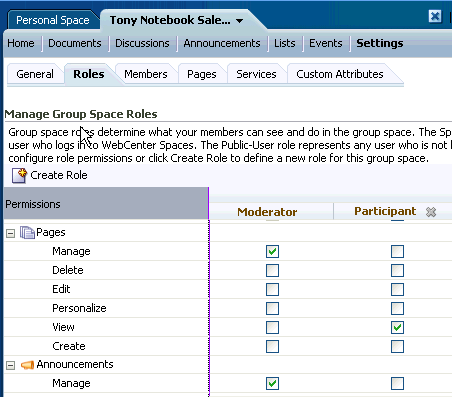Viewport: 452px width, 397px height.
Task: Click the Manage Group Space Roles heading
Action: pyautogui.click(x=81, y=114)
